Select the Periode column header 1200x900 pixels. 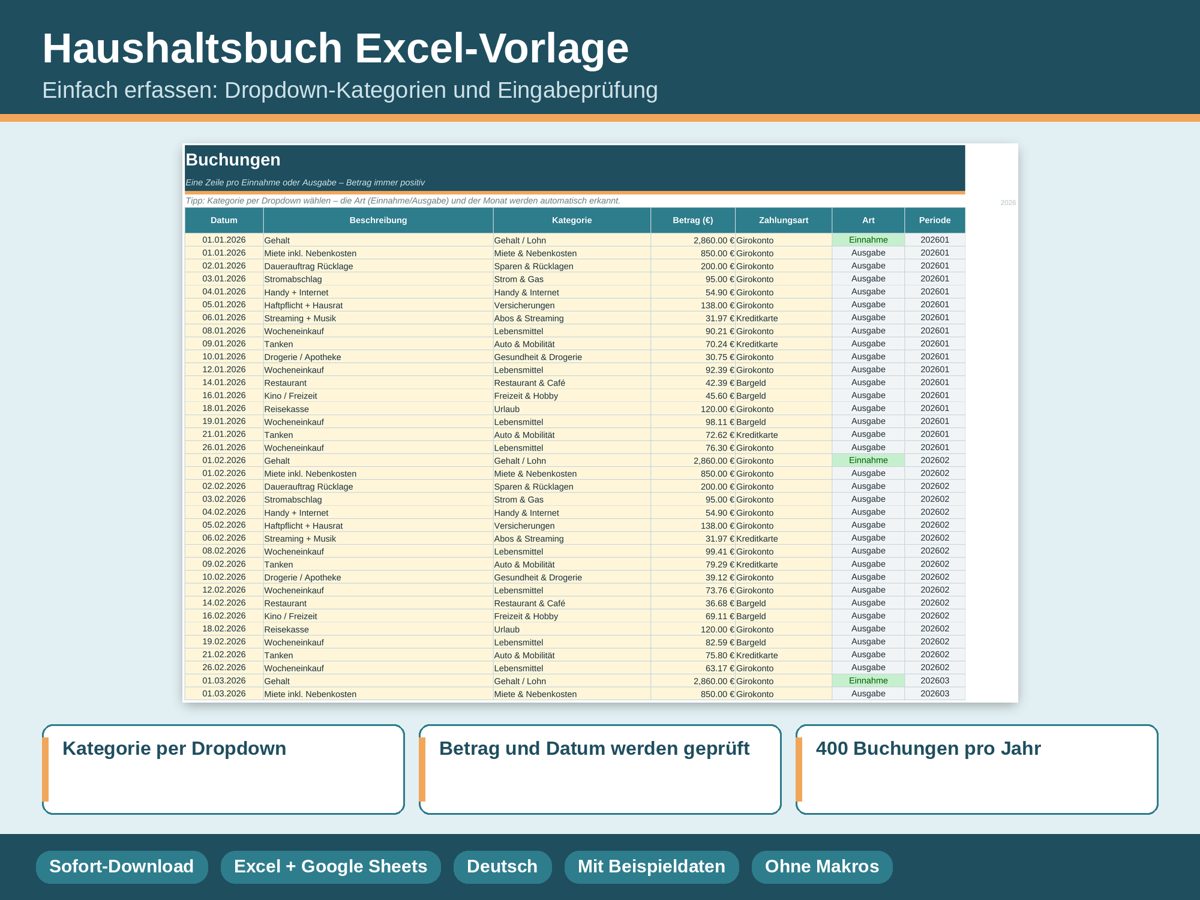click(x=935, y=220)
